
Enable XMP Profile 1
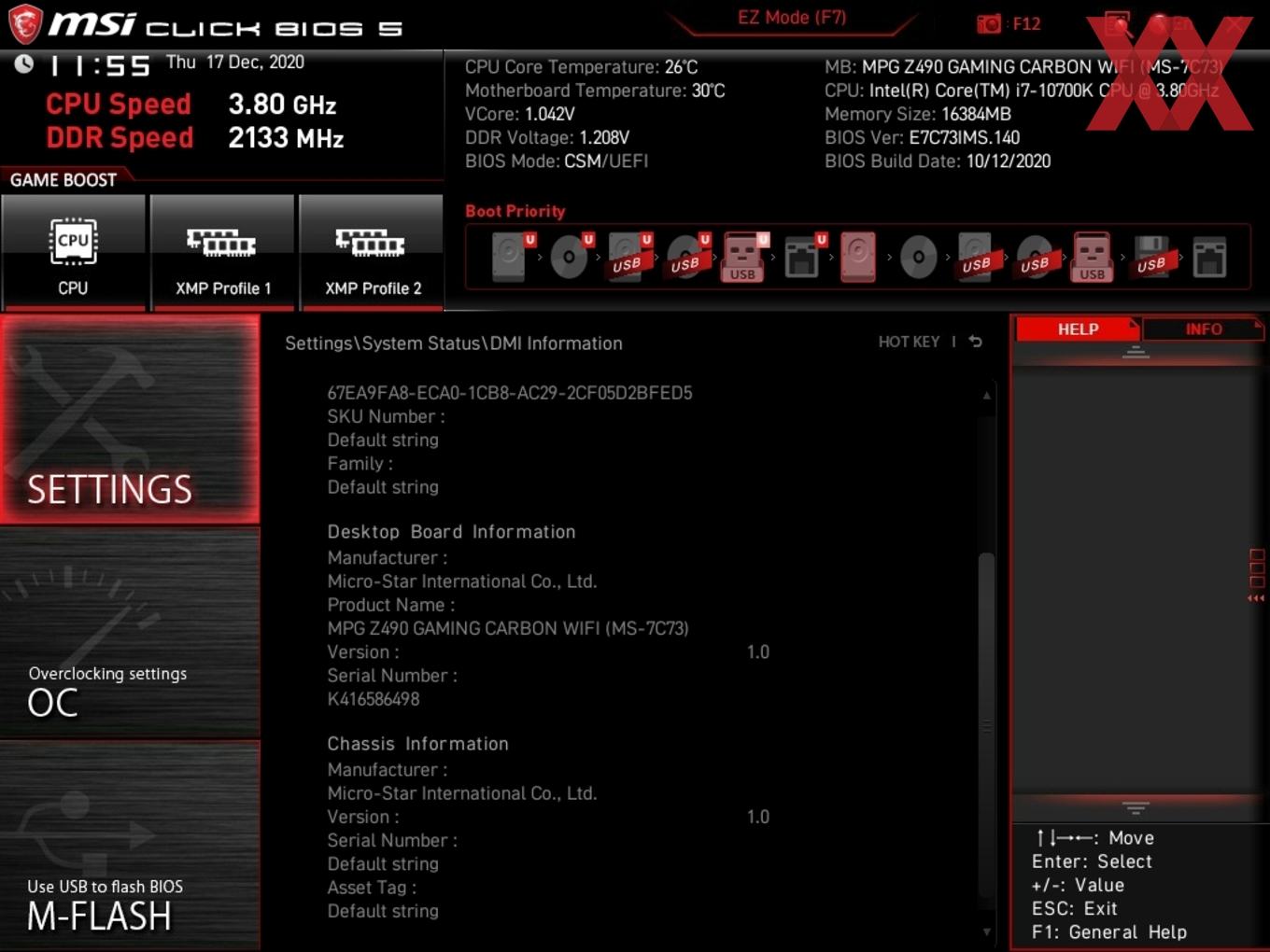coord(222,252)
